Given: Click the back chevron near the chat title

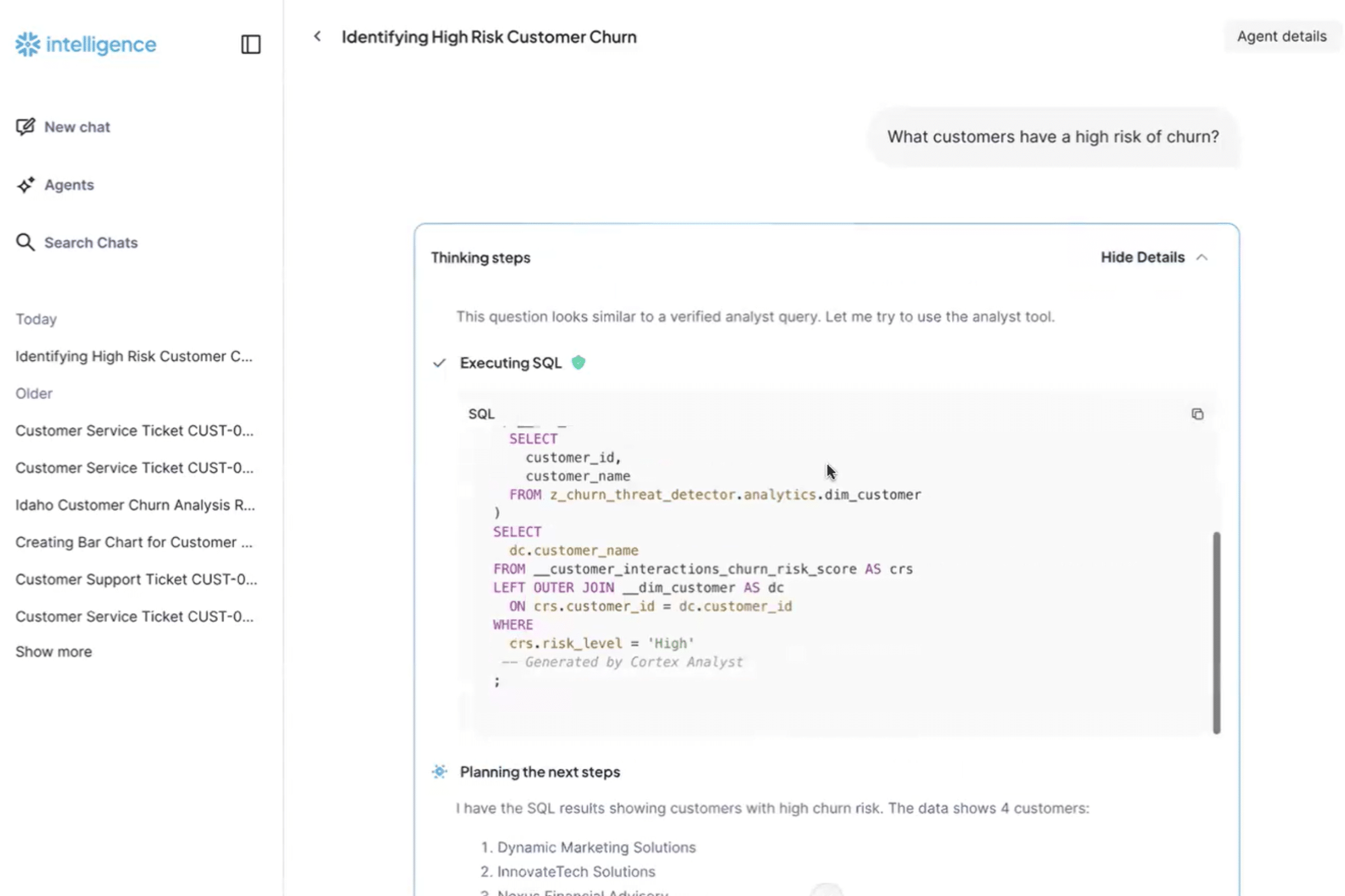Looking at the screenshot, I should coord(318,36).
